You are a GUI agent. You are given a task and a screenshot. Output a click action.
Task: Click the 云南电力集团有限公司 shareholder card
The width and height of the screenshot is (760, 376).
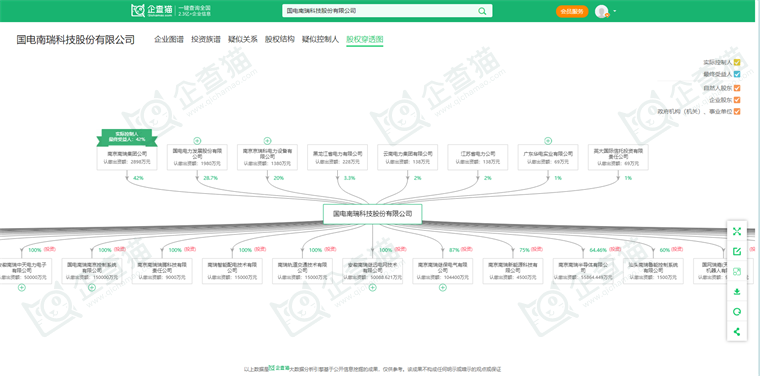[x=408, y=157]
